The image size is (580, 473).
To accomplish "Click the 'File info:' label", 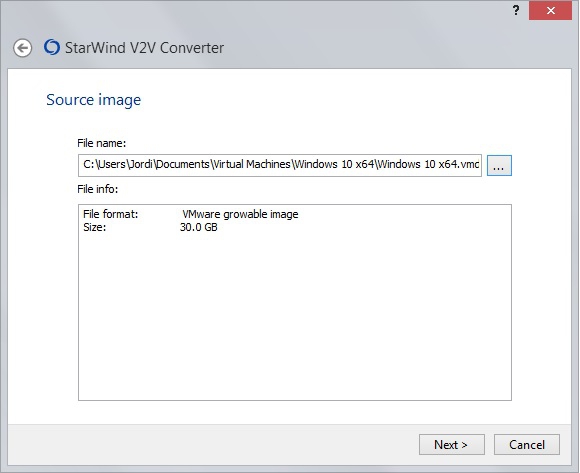I will (97, 189).
